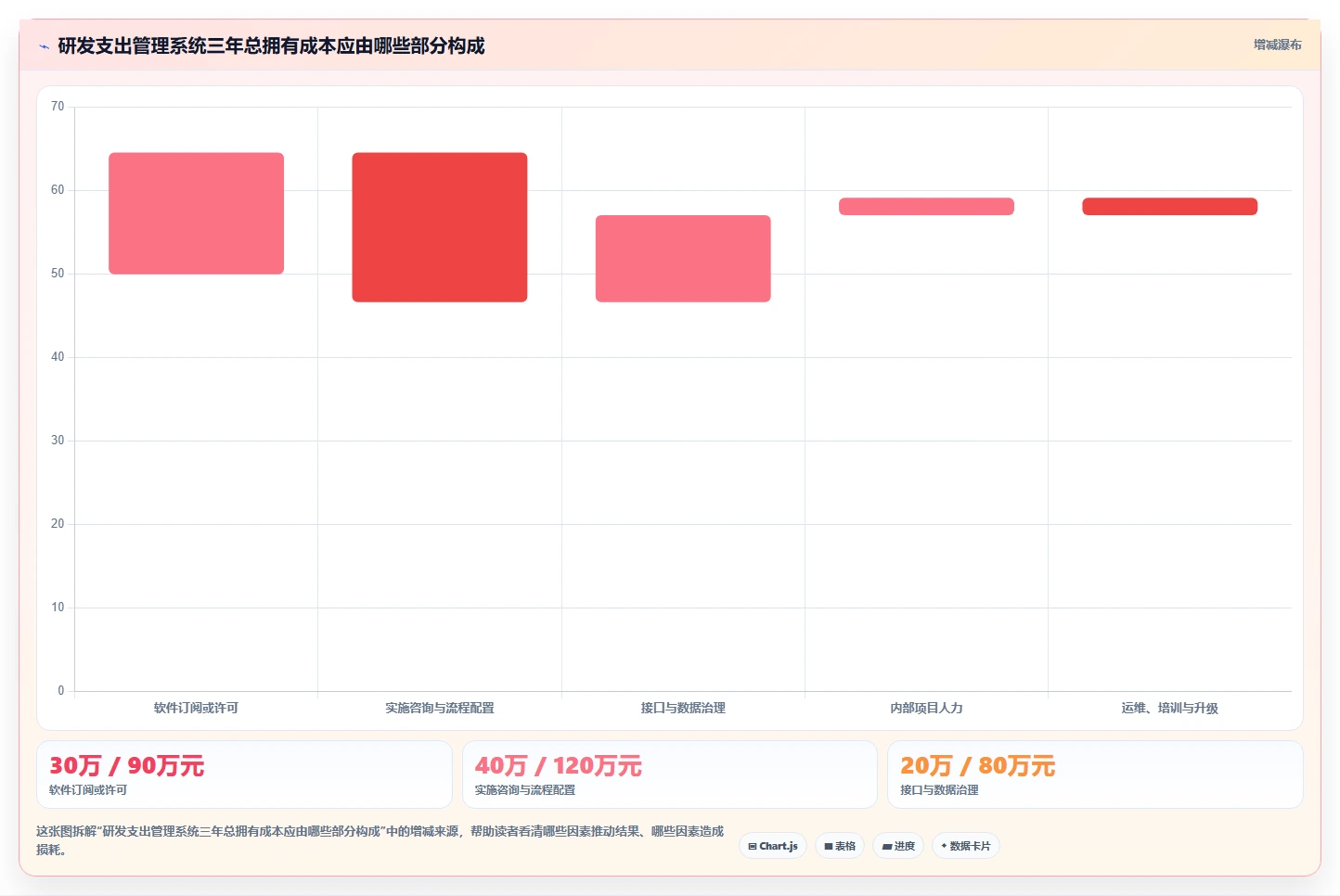Click the y-axis value 30
This screenshot has height=896, width=1340.
tap(58, 441)
